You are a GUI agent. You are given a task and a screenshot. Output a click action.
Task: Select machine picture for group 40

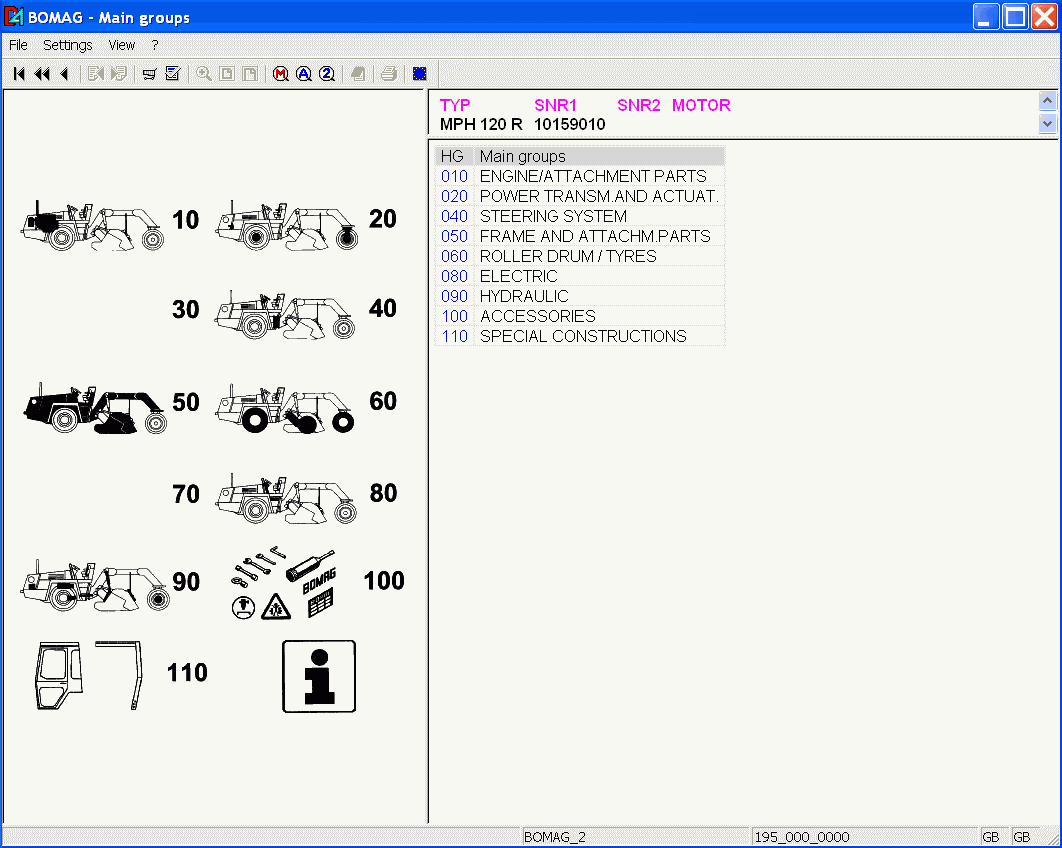285,315
